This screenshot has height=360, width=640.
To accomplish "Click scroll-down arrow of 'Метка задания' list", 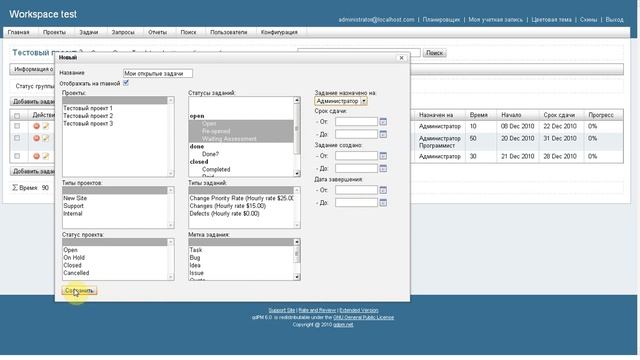I will pos(297,278).
